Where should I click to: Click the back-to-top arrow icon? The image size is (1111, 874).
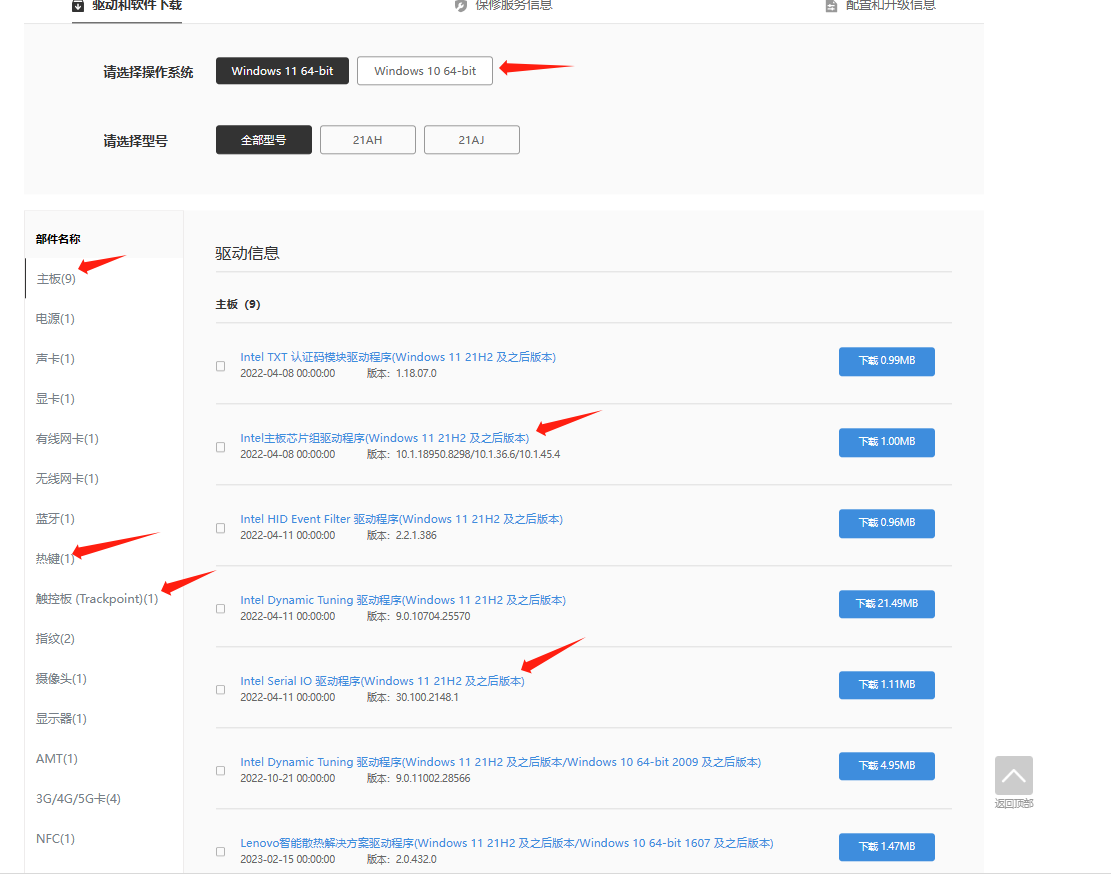(1013, 776)
